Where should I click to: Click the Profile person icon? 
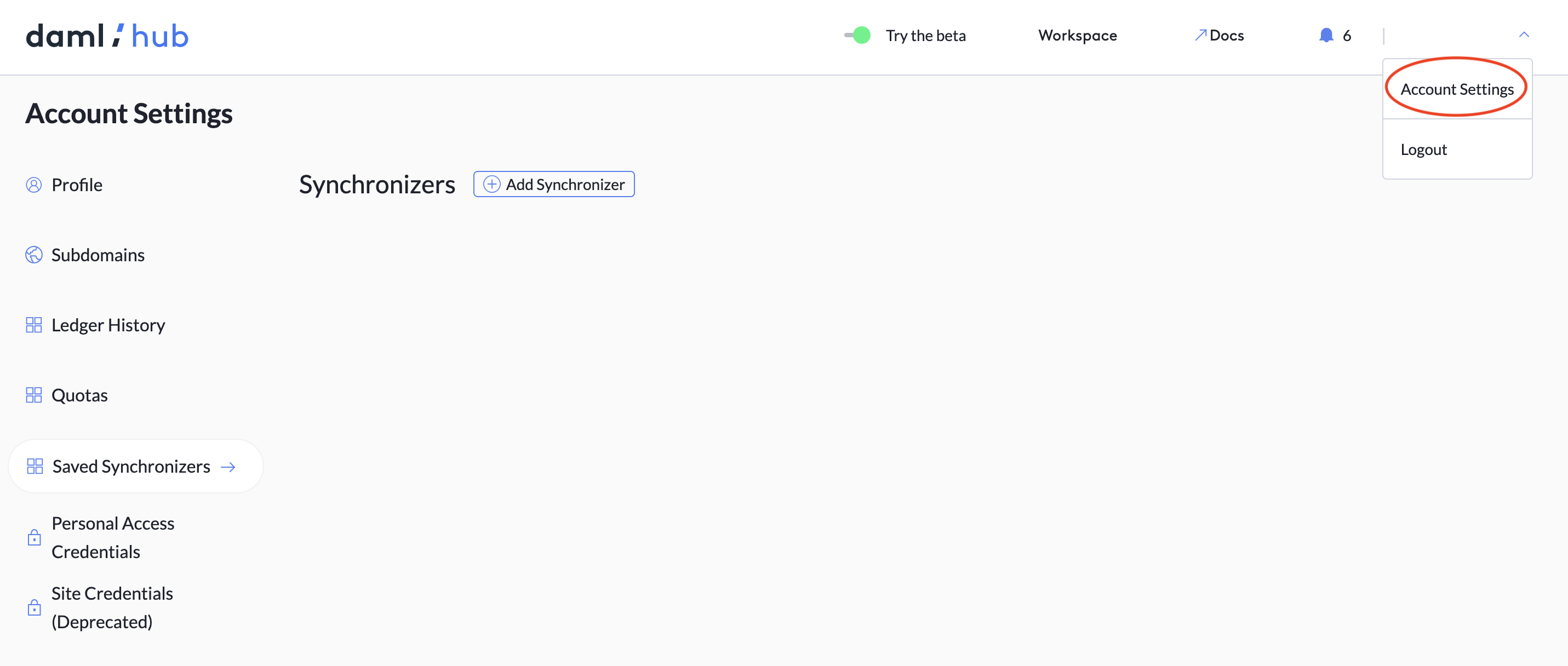point(34,185)
